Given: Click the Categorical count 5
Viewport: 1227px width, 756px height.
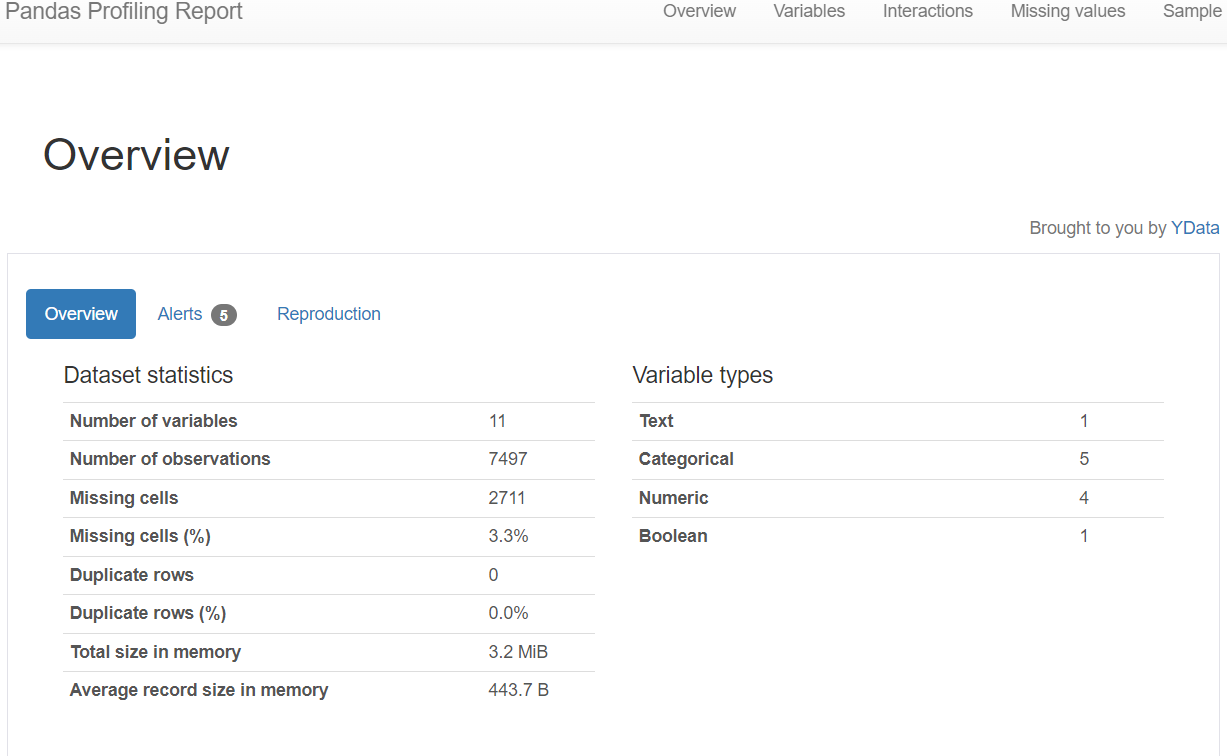Looking at the screenshot, I should [1084, 459].
